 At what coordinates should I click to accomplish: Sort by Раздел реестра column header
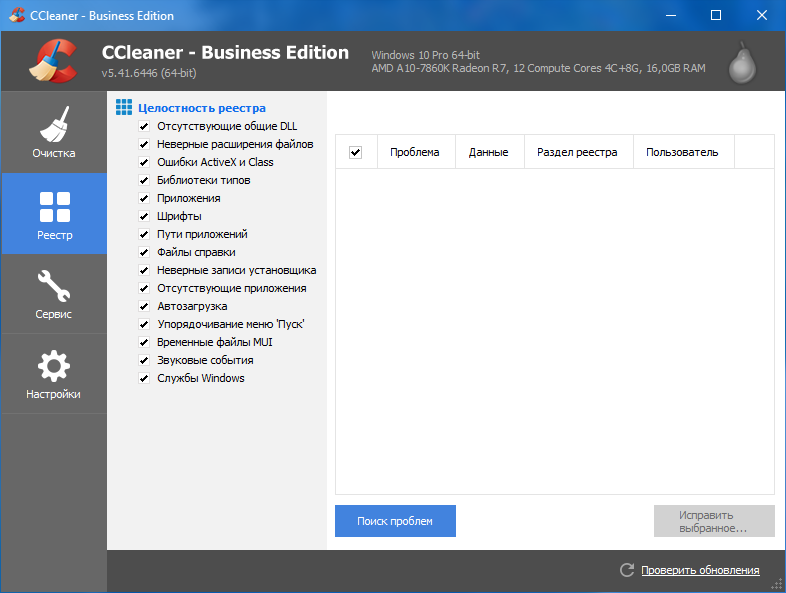(578, 152)
